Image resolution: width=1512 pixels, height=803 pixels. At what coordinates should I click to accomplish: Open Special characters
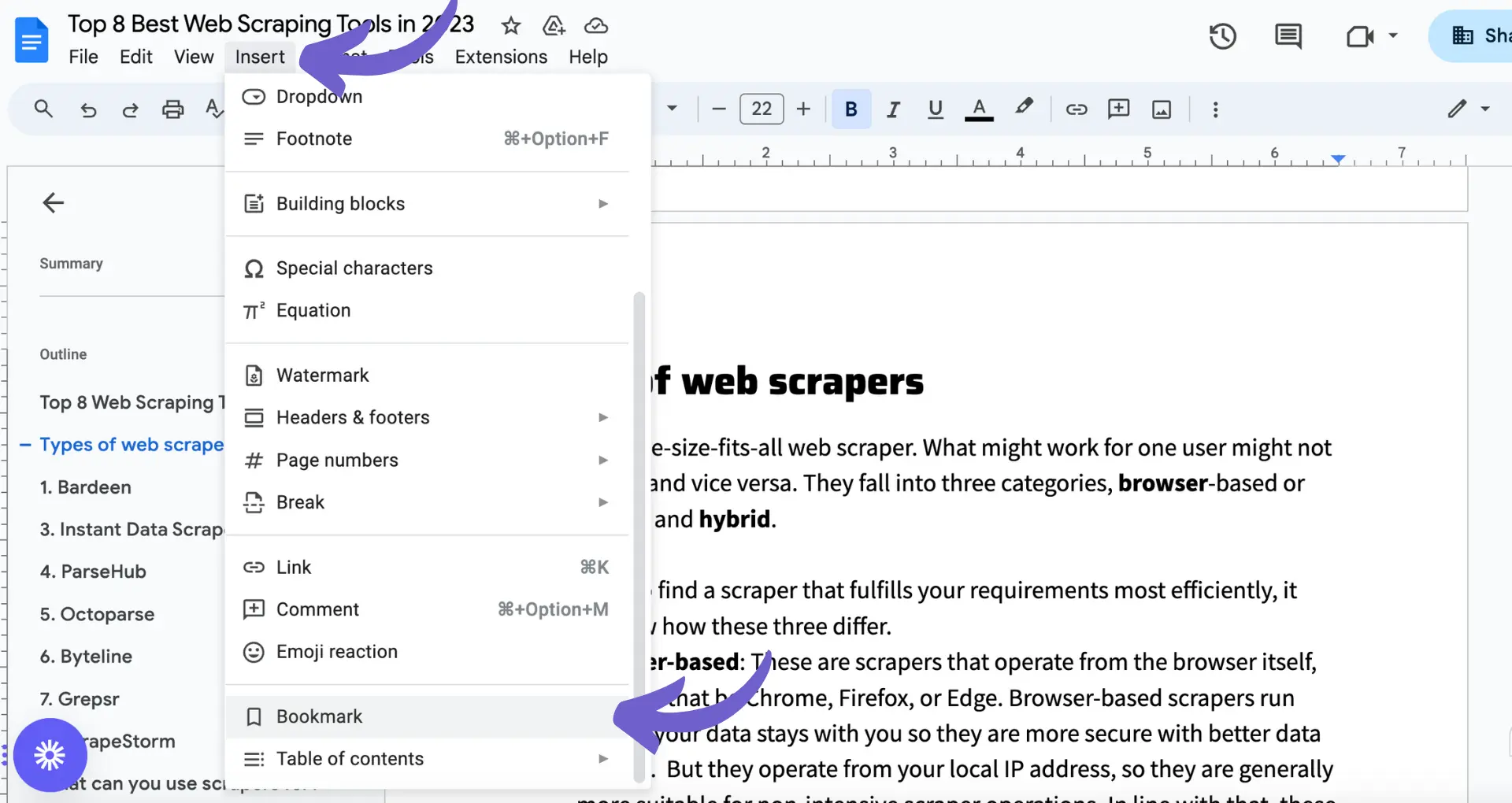pos(429,268)
